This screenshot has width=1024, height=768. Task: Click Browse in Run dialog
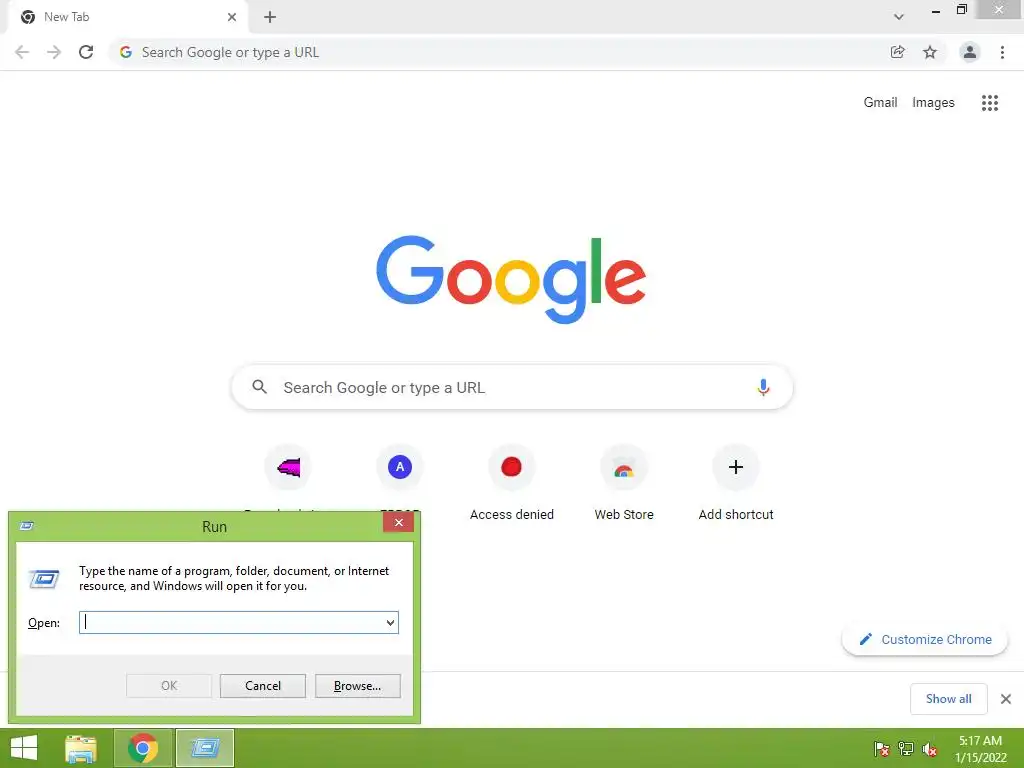click(357, 686)
